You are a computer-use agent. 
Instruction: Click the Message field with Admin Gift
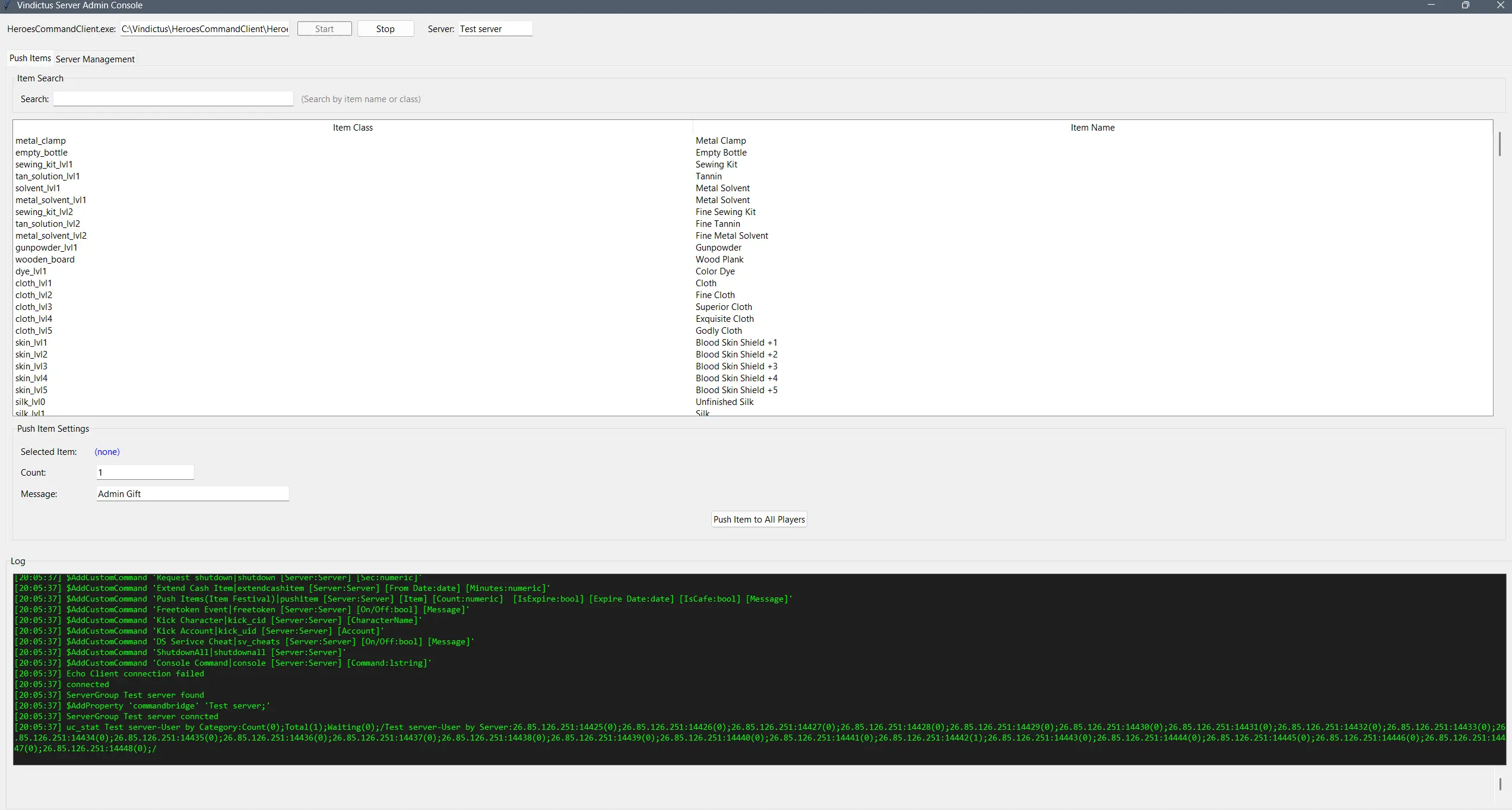[192, 494]
